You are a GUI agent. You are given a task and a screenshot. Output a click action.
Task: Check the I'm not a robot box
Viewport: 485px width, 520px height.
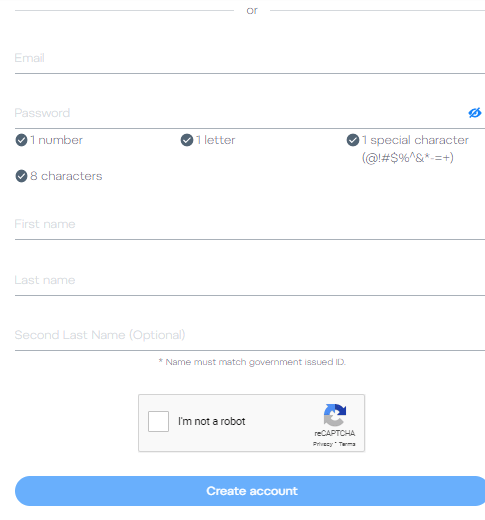pos(158,421)
